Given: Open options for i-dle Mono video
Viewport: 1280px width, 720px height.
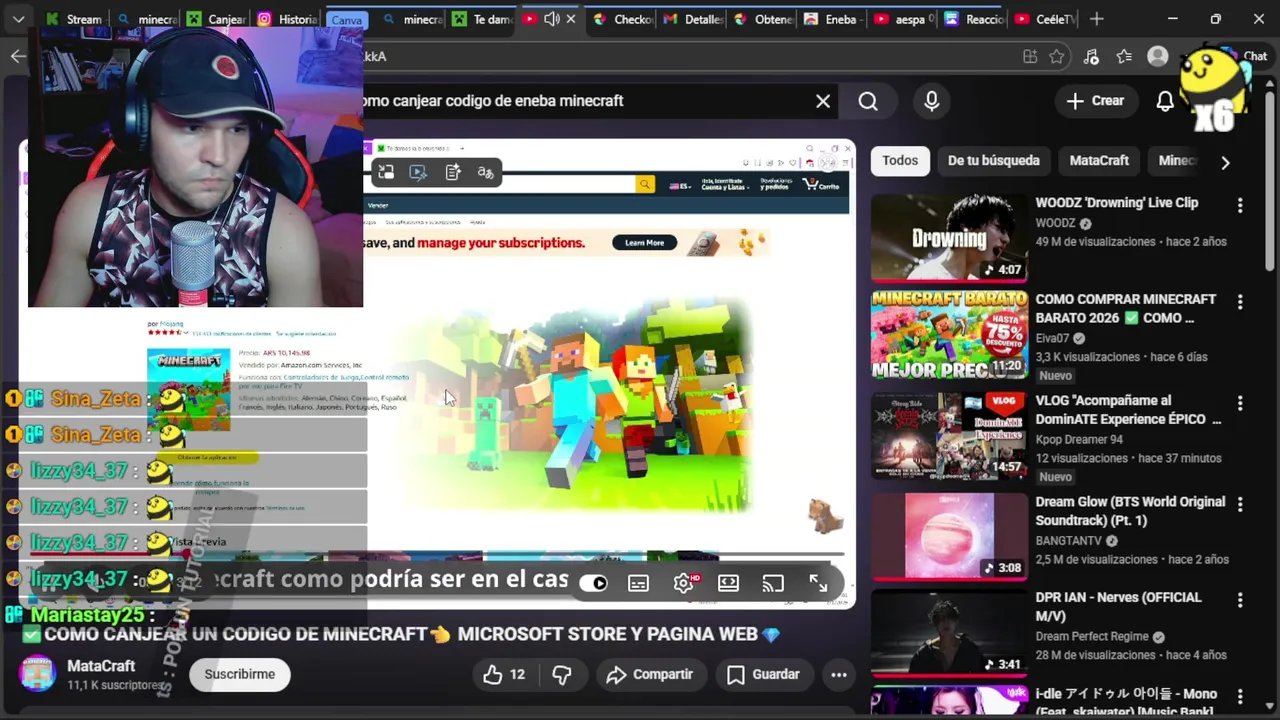Looking at the screenshot, I should click(1240, 696).
